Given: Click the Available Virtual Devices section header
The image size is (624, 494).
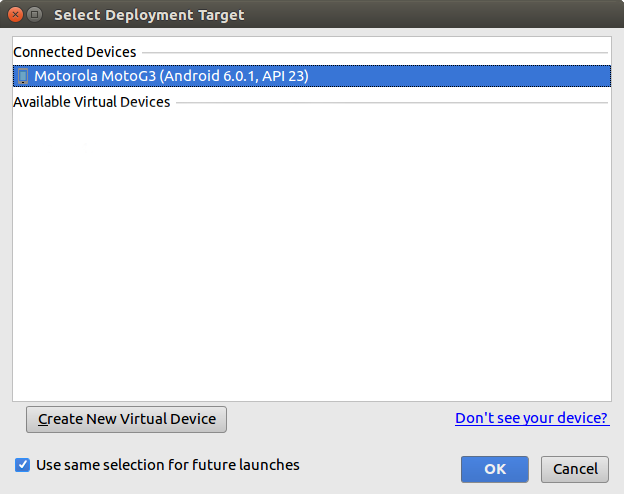Looking at the screenshot, I should click(92, 102).
